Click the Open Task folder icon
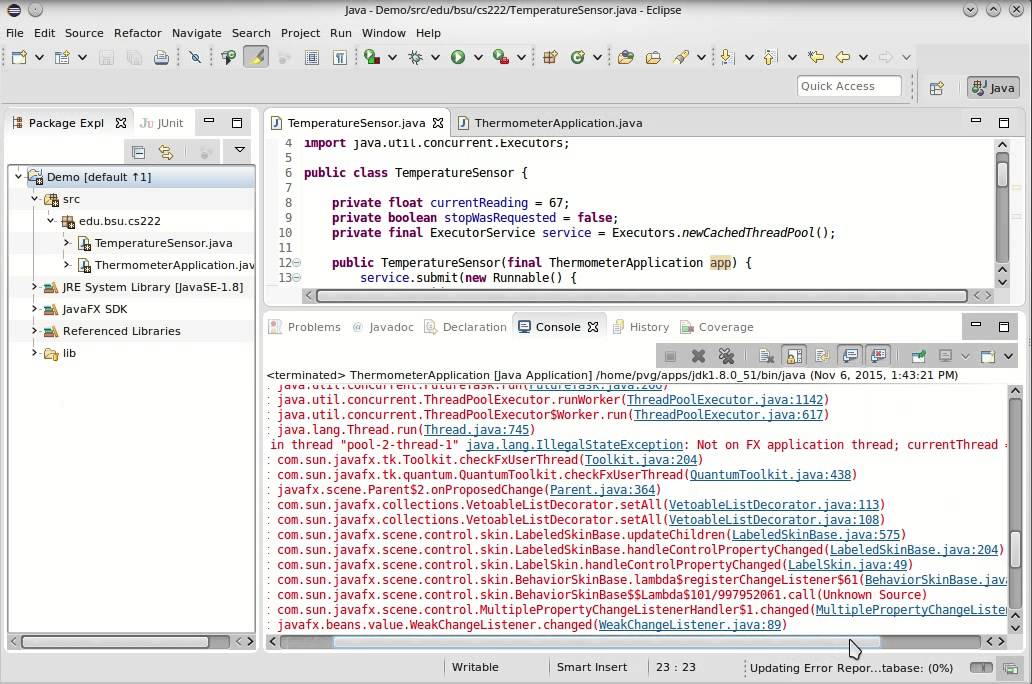This screenshot has width=1032, height=684. [653, 57]
